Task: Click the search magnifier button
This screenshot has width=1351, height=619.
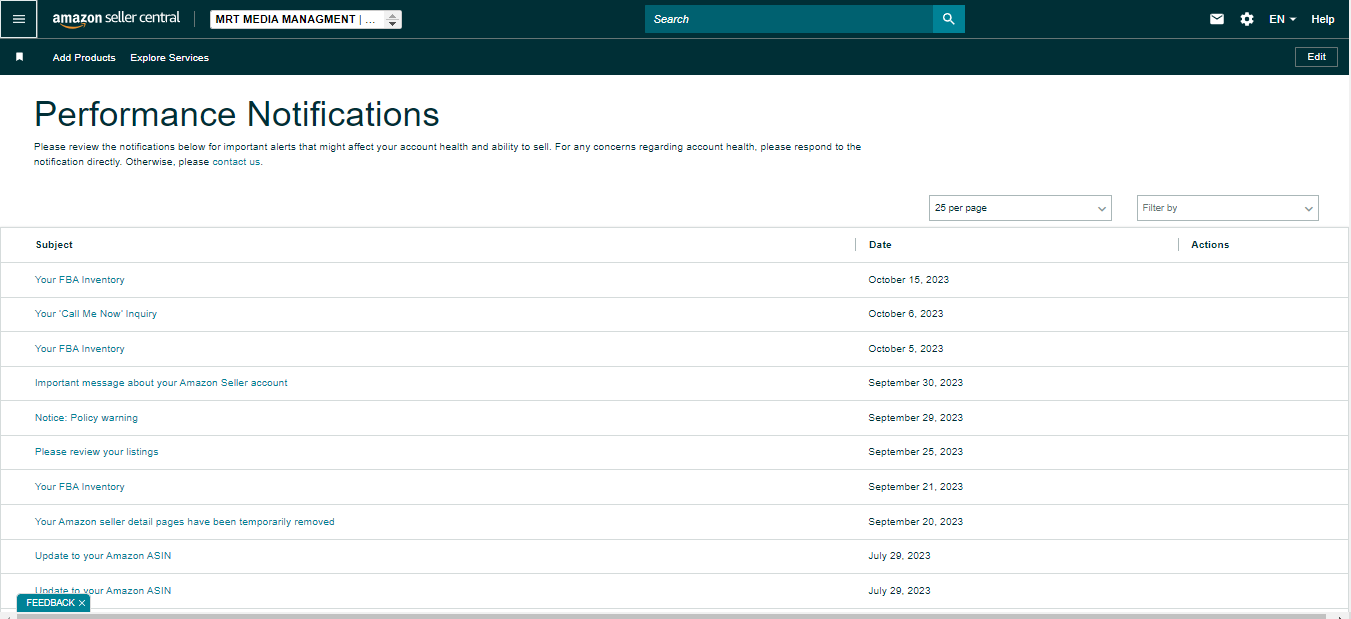Action: click(949, 19)
